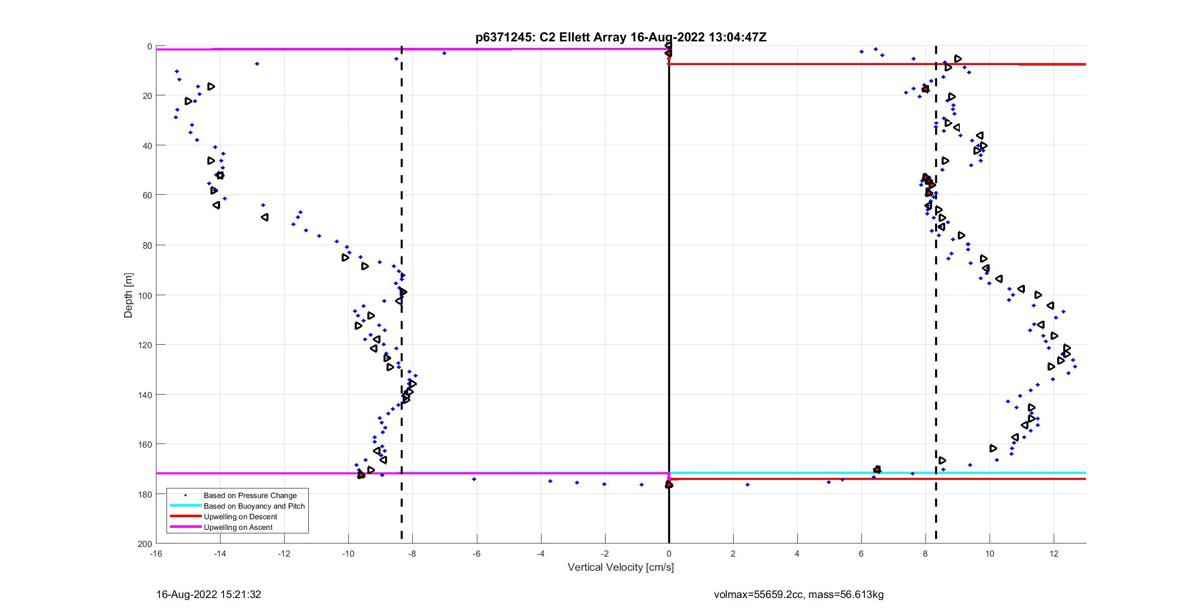The image size is (1200, 611).
Task: Click depth-axis tick label "140"
Action: (143, 394)
